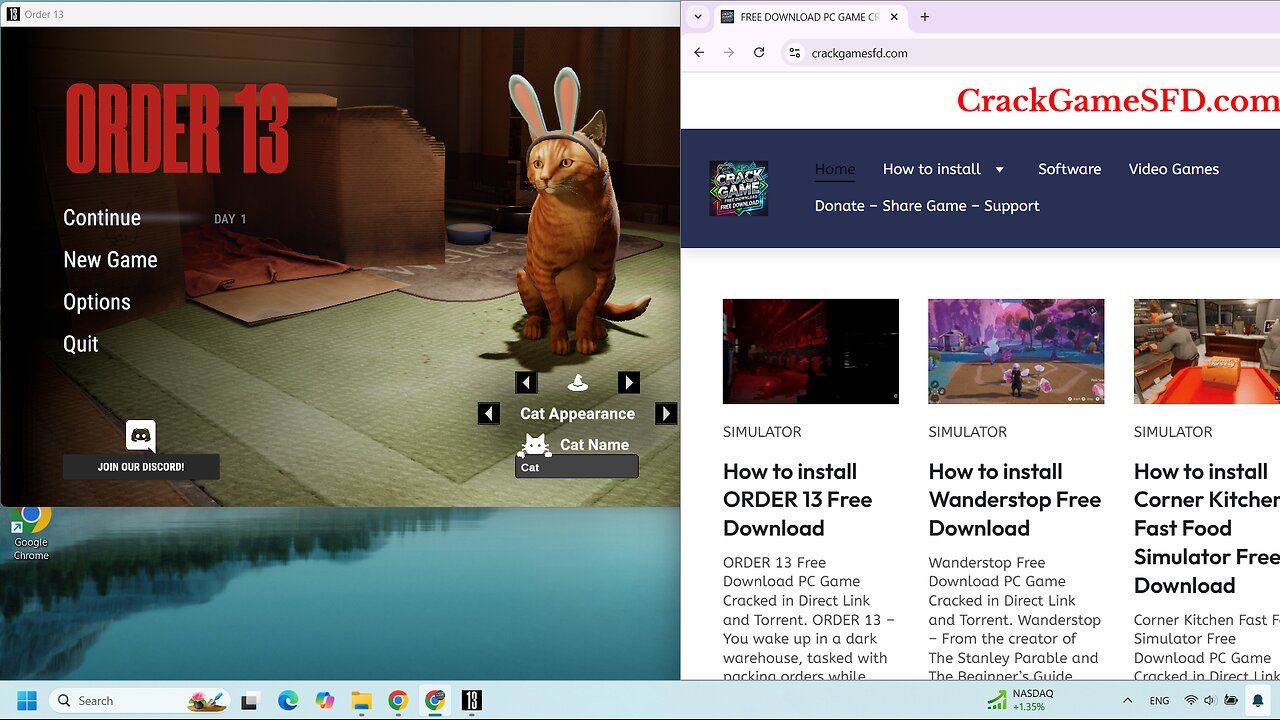1280x720 pixels.
Task: Start a New Game in Order 13
Action: pyautogui.click(x=110, y=260)
